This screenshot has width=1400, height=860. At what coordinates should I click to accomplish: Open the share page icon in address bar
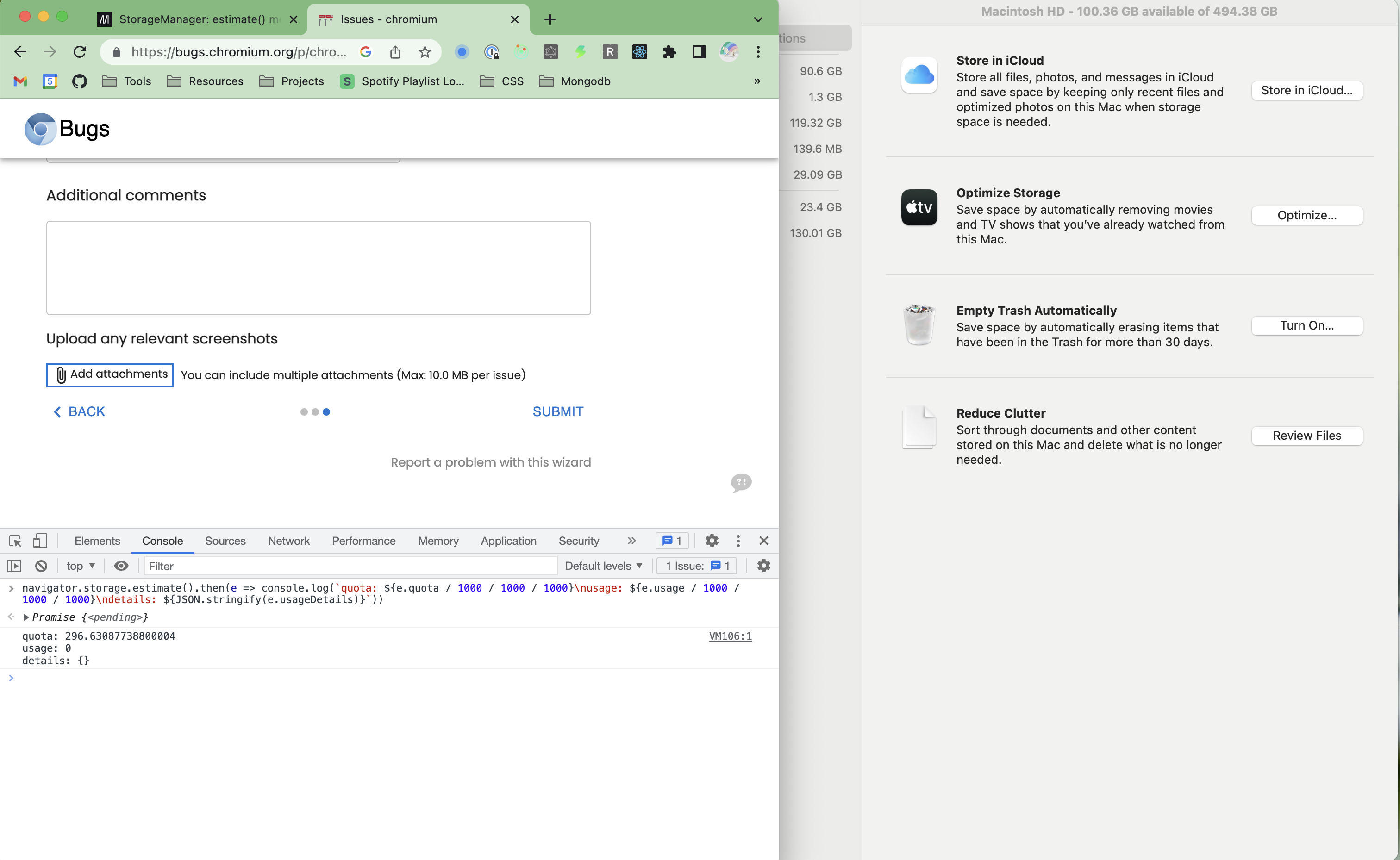pyautogui.click(x=395, y=52)
